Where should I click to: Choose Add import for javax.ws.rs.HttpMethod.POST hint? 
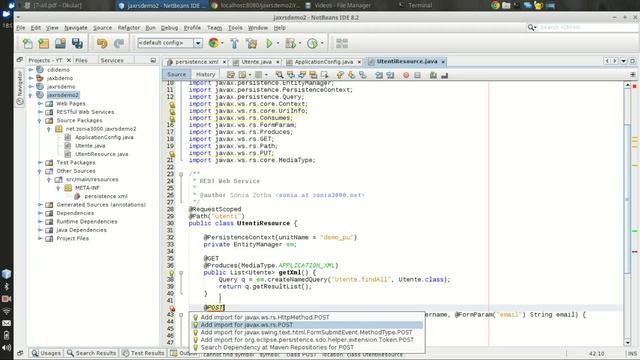(x=307, y=317)
